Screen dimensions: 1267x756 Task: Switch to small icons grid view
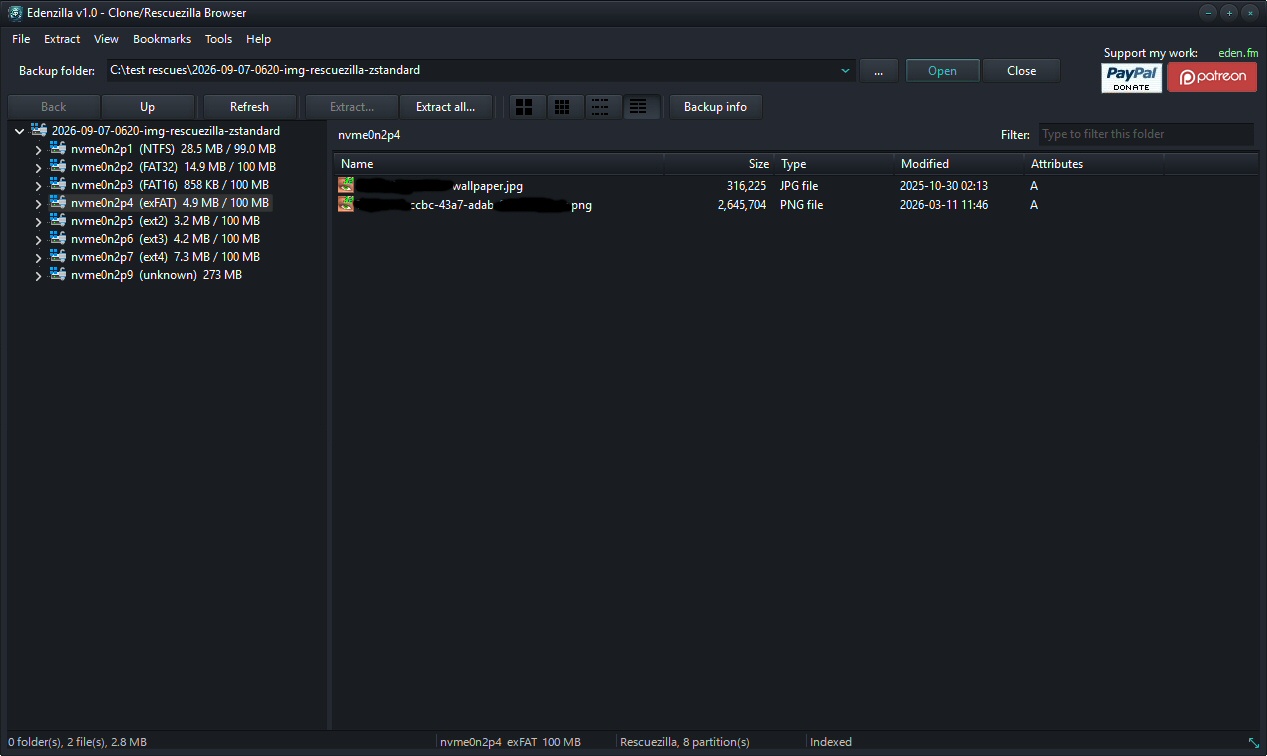point(563,107)
